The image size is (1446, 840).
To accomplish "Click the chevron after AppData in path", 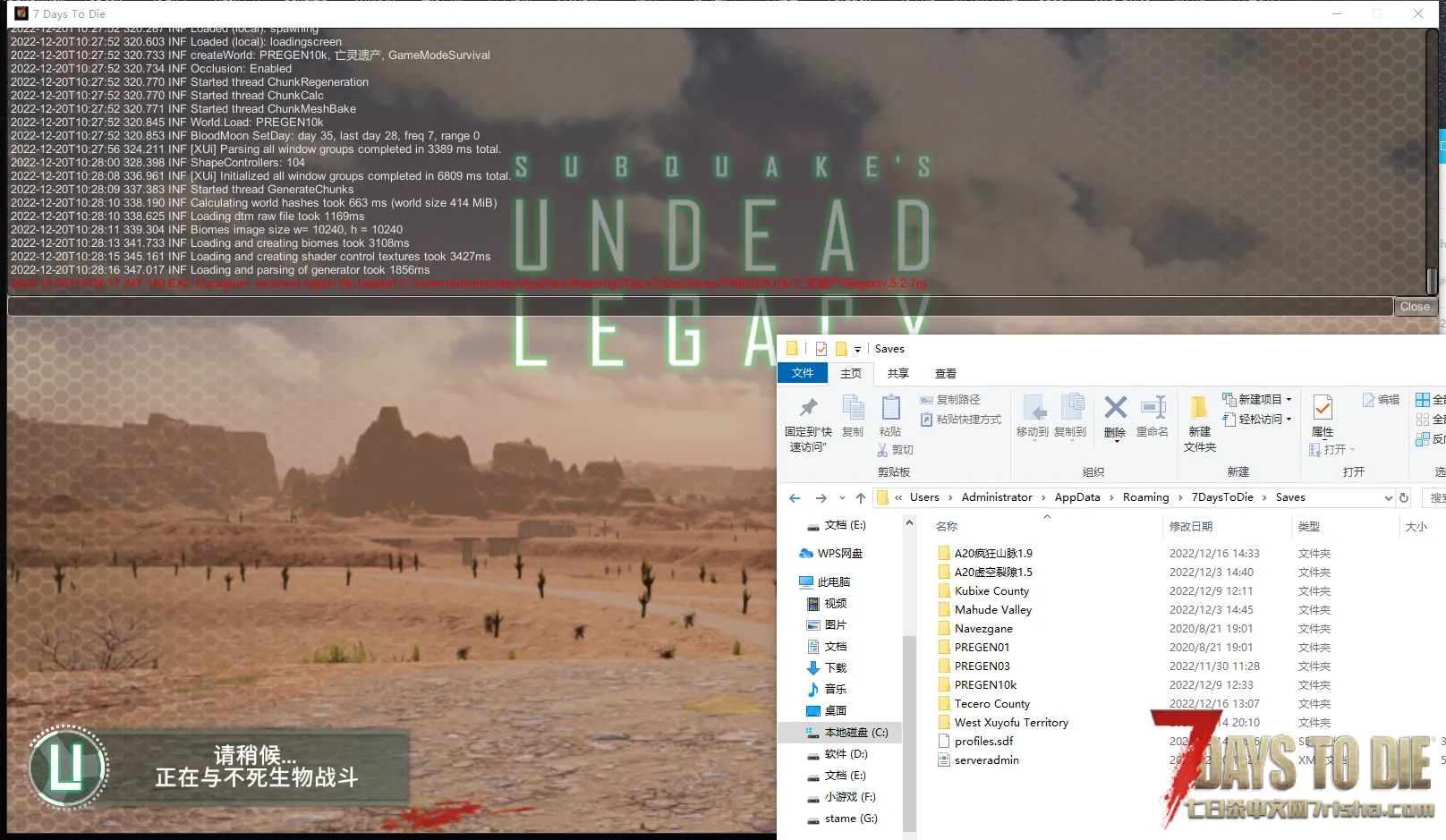I will (x=1111, y=497).
